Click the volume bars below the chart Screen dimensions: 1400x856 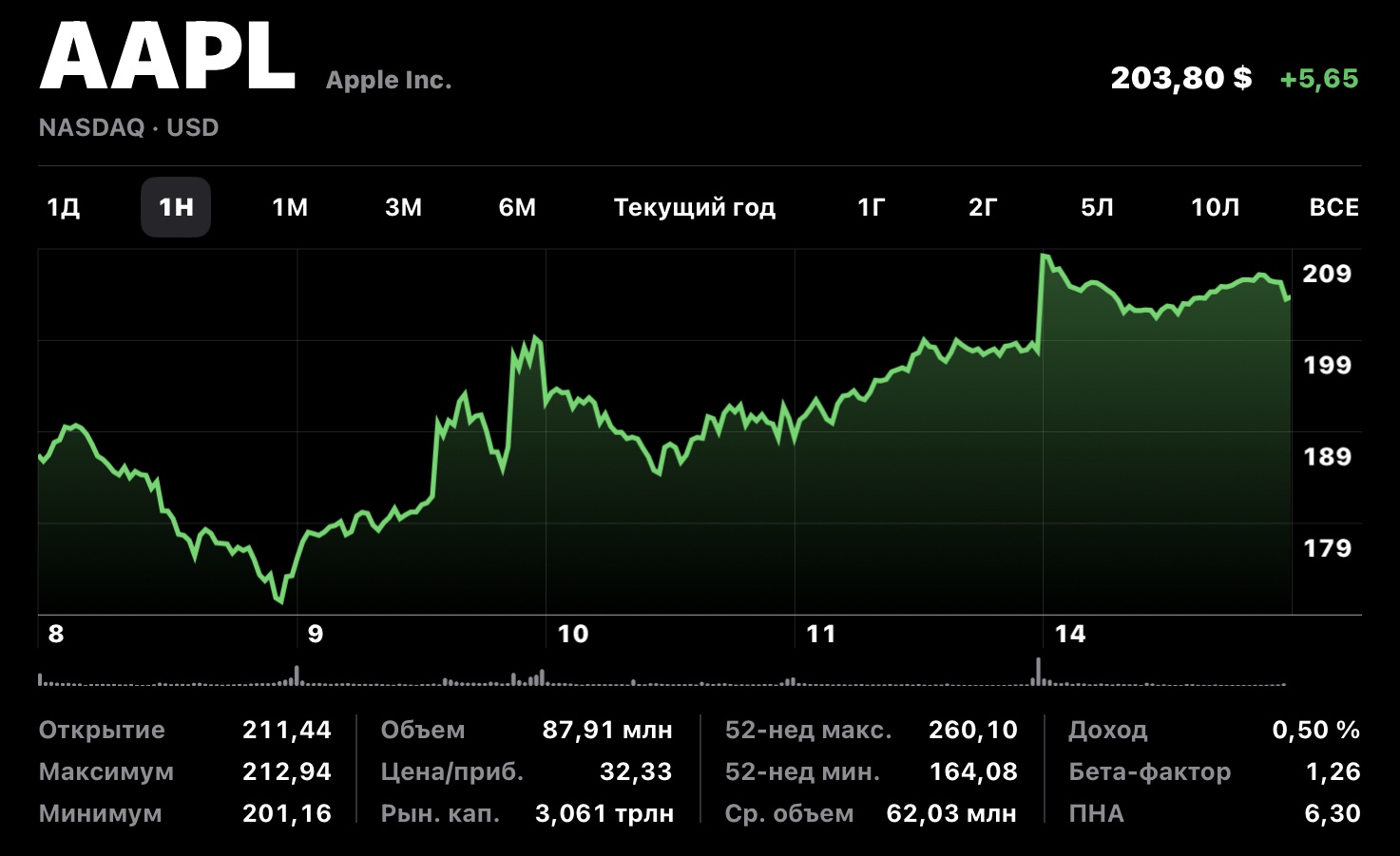point(662,673)
